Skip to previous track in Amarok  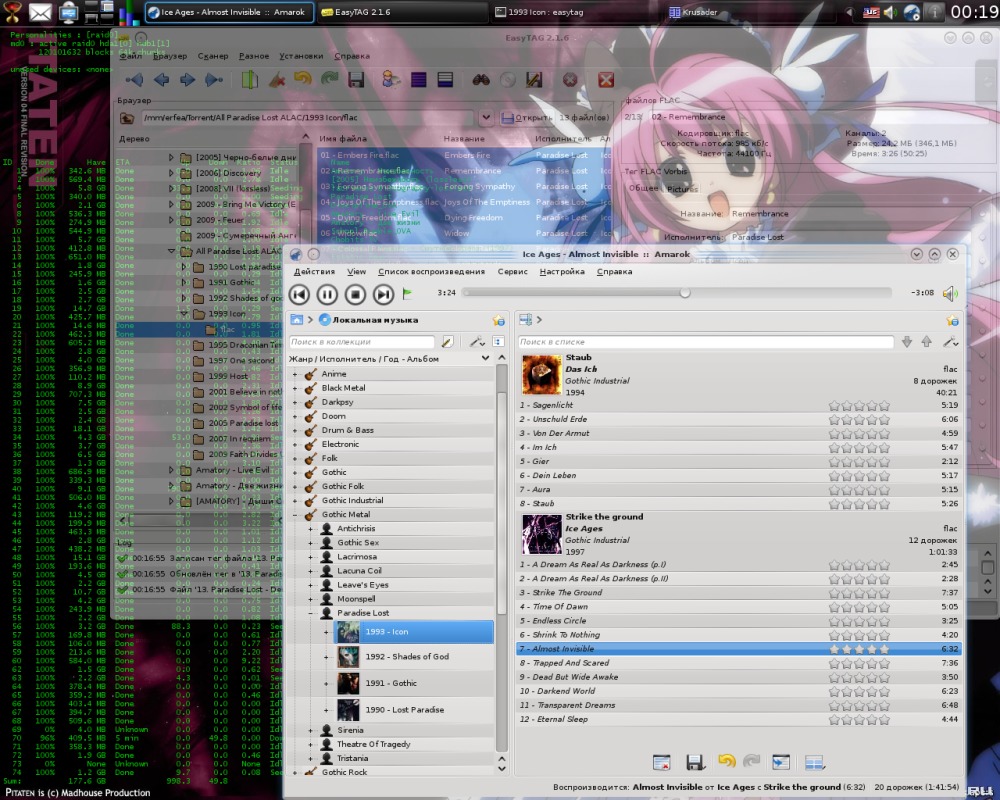point(299,294)
